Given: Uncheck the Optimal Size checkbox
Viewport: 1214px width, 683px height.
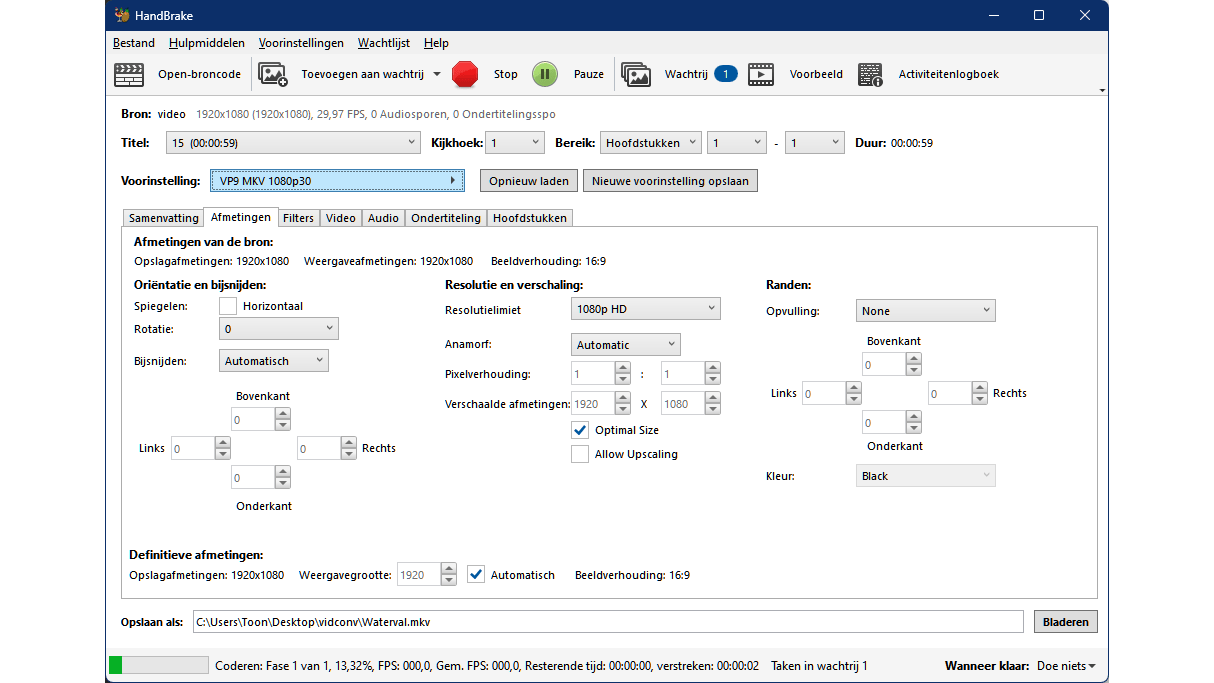Looking at the screenshot, I should 580,430.
